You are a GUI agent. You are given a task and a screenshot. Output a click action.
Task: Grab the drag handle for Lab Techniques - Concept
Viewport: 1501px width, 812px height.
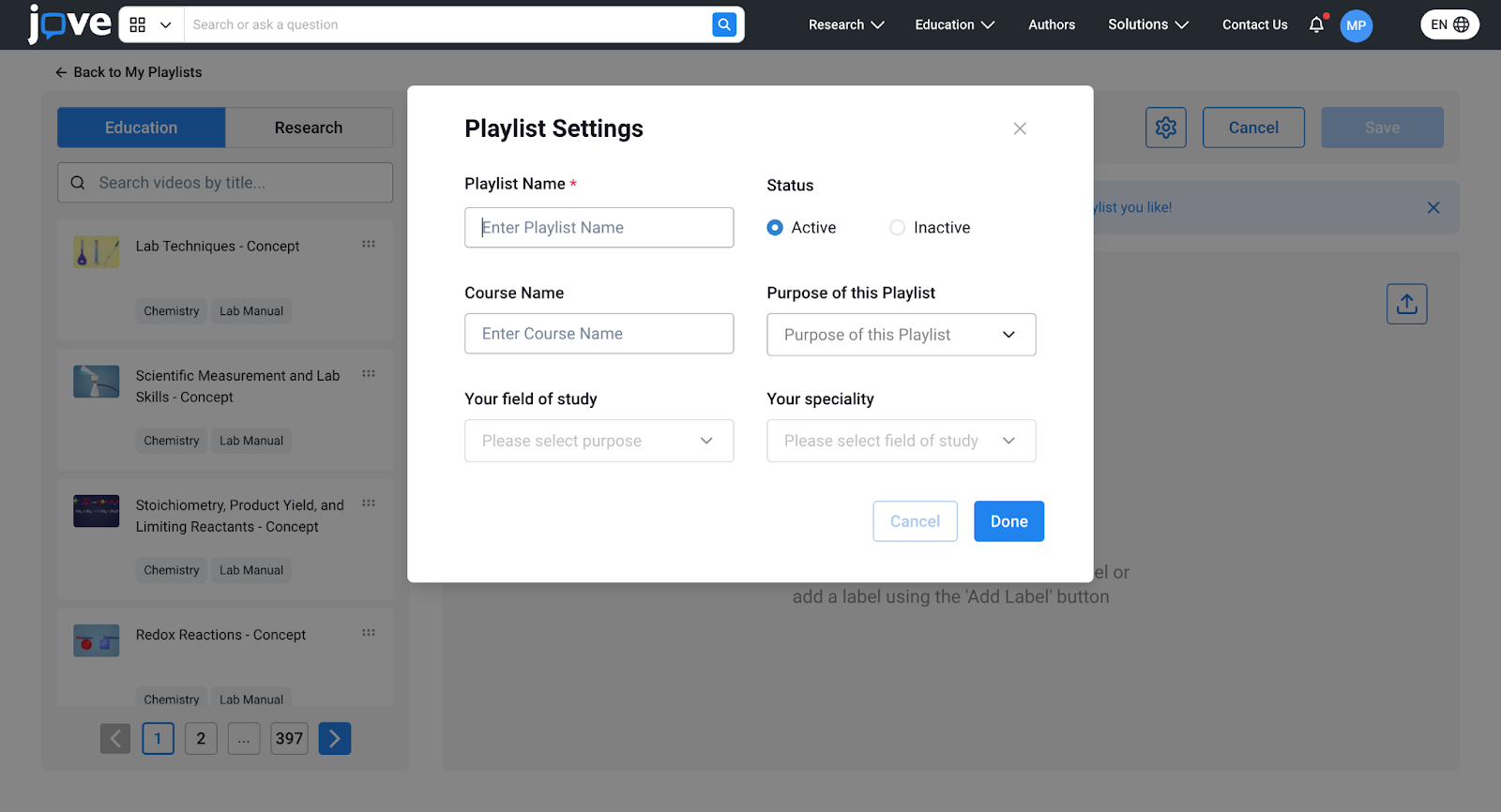pyautogui.click(x=369, y=244)
